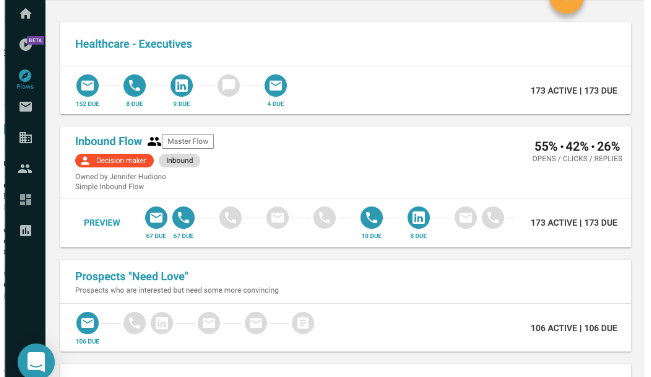Screen dimensions: 651x377
Task: Click 173 ACTIVE | 173 DUE on Healthcare
Action: (x=574, y=91)
